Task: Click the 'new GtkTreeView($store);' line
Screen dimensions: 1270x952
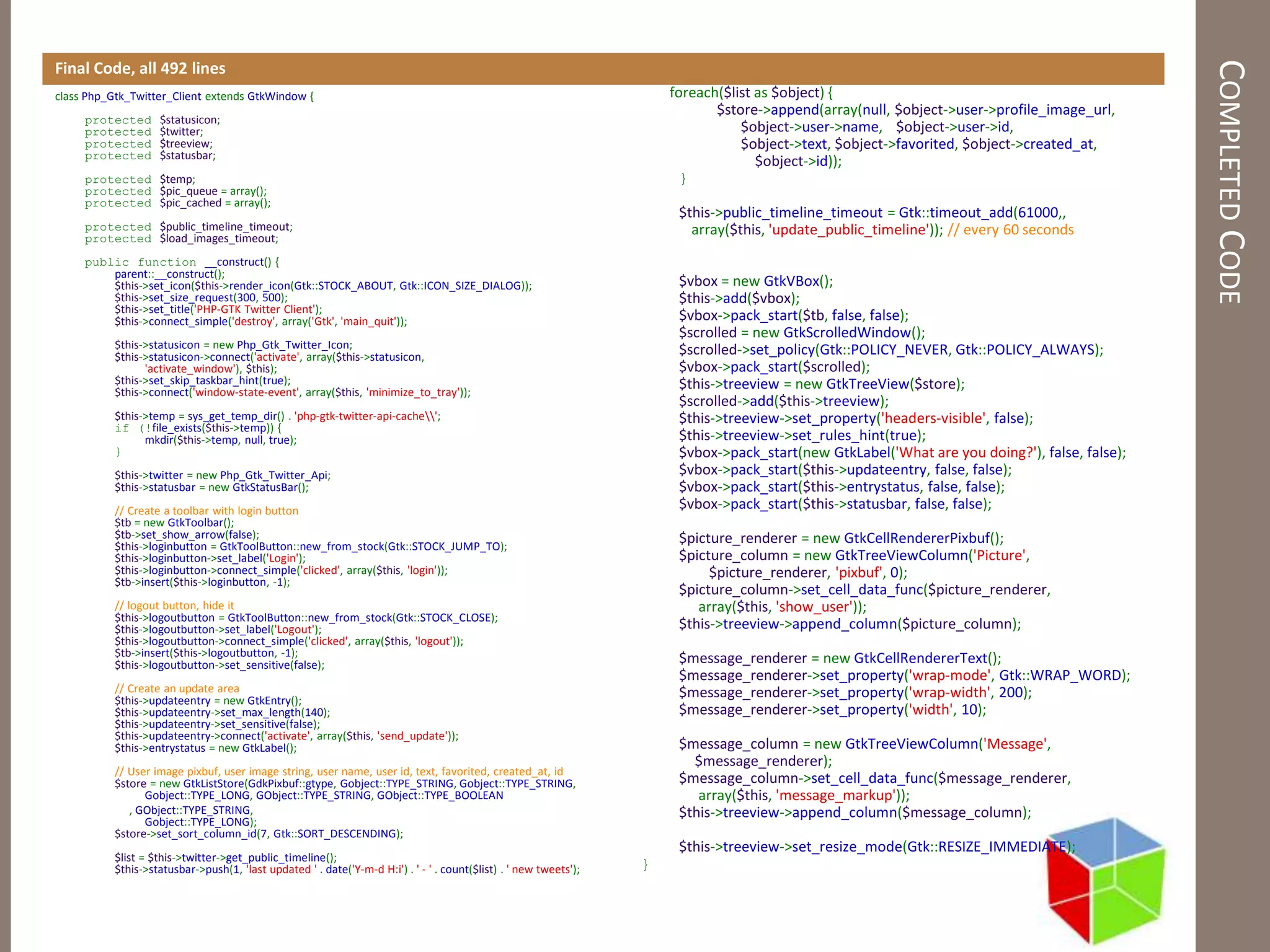Action: [822, 384]
